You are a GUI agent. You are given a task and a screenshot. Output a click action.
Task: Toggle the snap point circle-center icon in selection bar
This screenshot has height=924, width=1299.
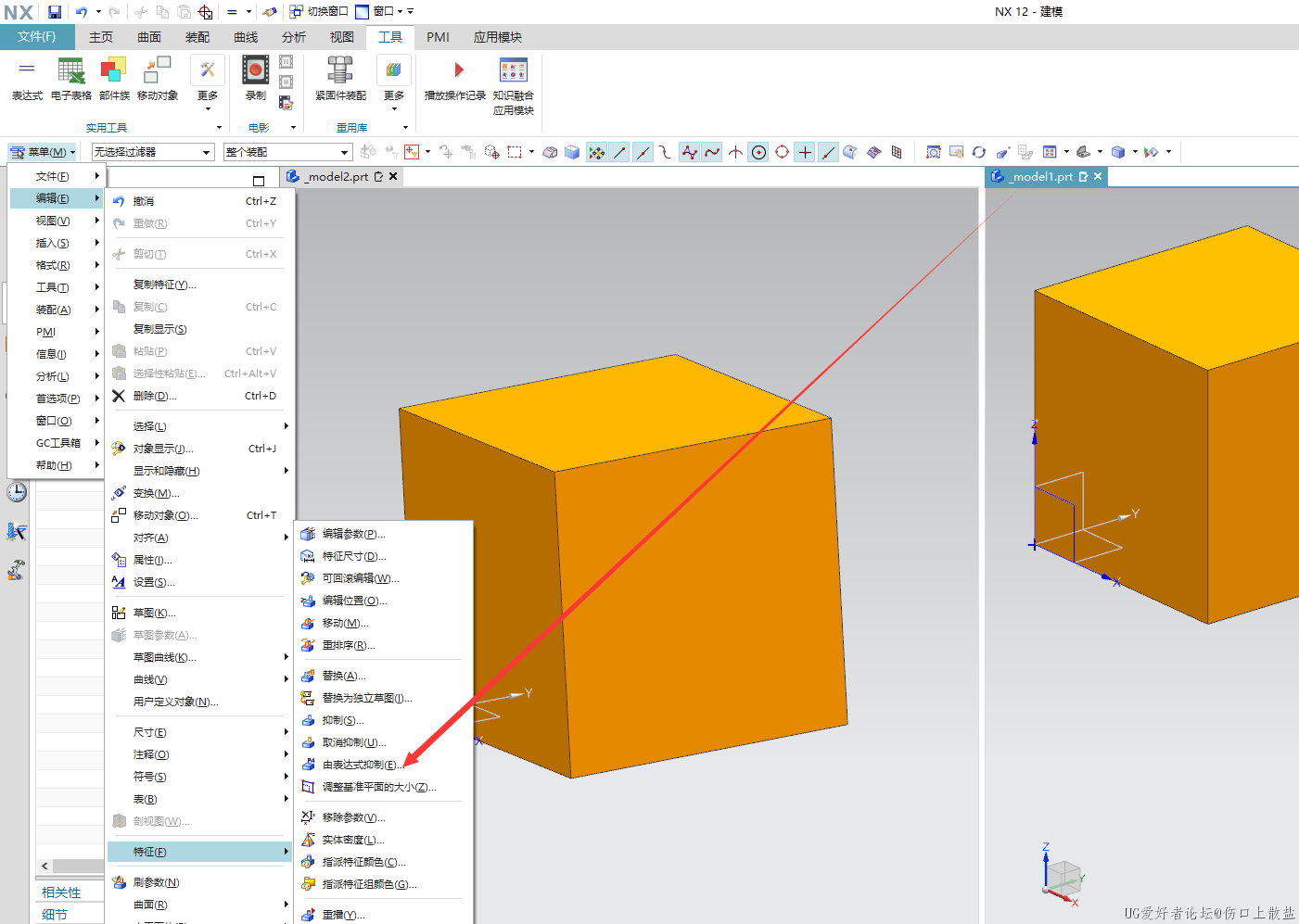pos(758,152)
